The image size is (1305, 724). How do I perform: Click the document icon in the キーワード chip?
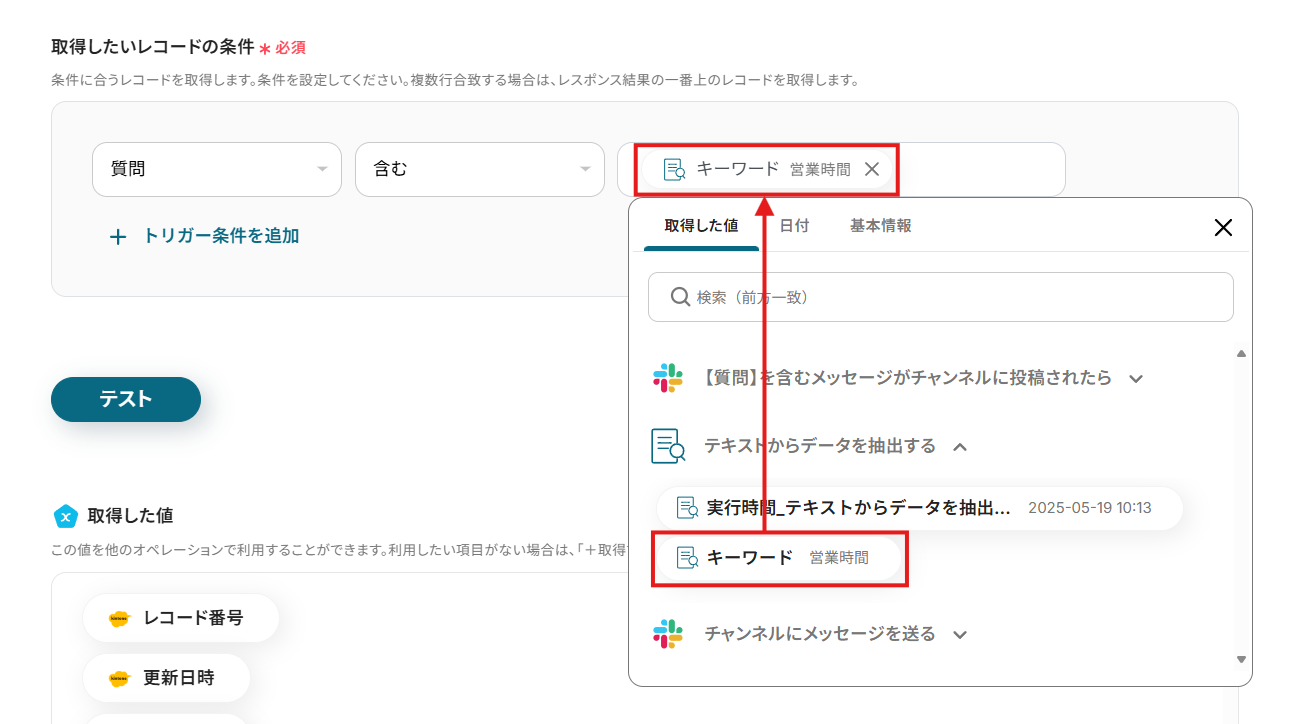(675, 169)
